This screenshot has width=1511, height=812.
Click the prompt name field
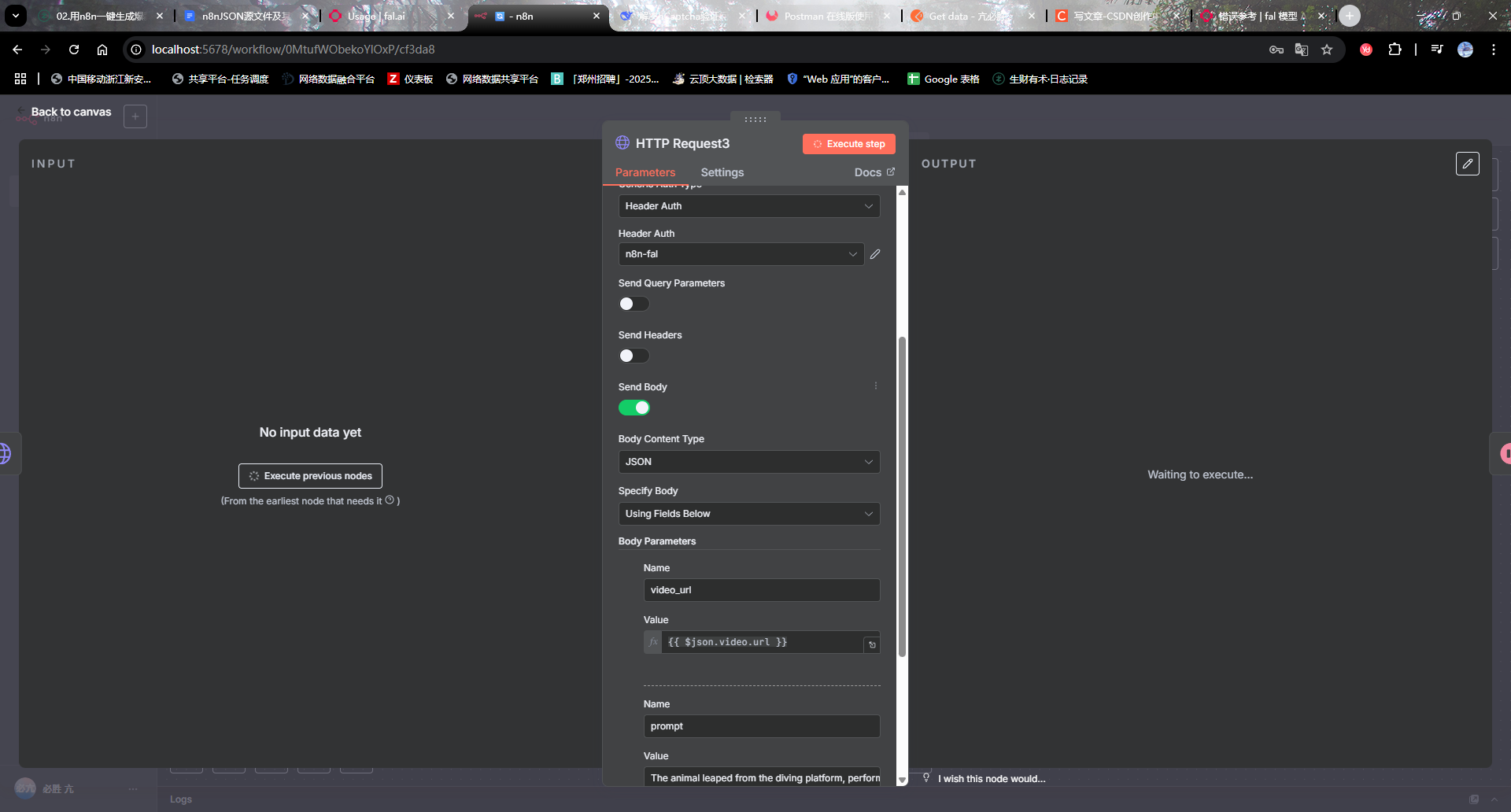tap(761, 726)
